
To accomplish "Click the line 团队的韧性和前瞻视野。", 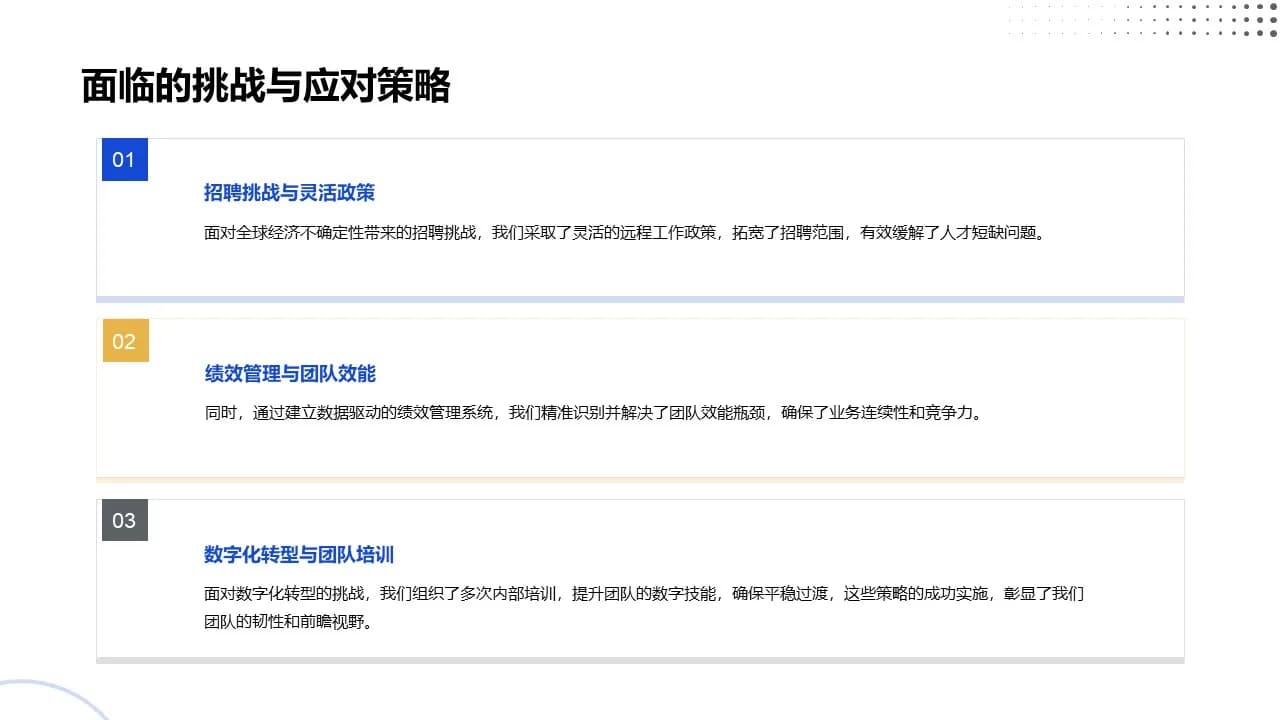I will pos(288,621).
